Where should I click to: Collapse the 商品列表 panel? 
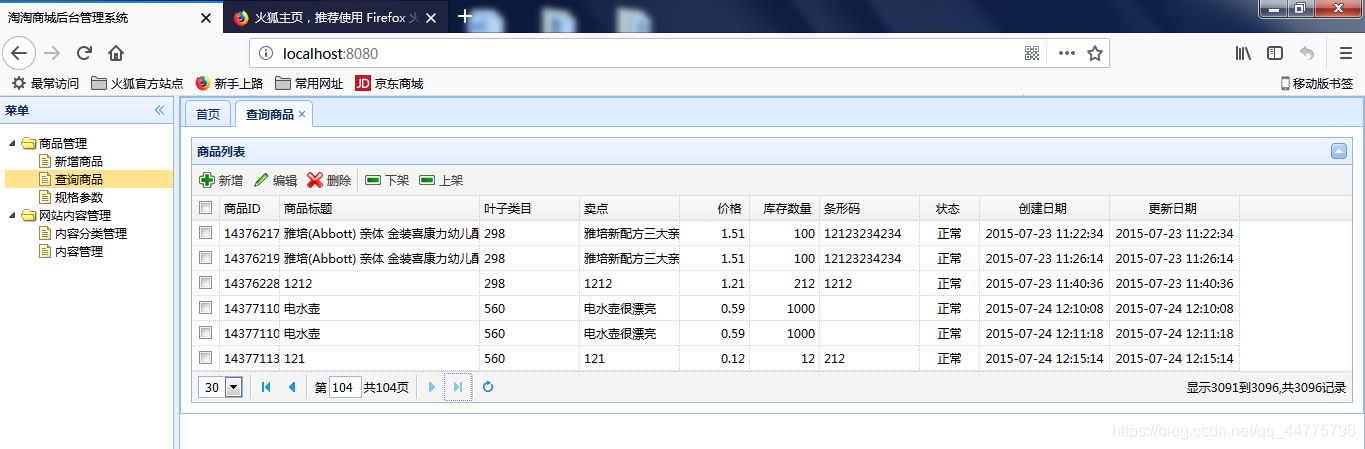[1339, 151]
